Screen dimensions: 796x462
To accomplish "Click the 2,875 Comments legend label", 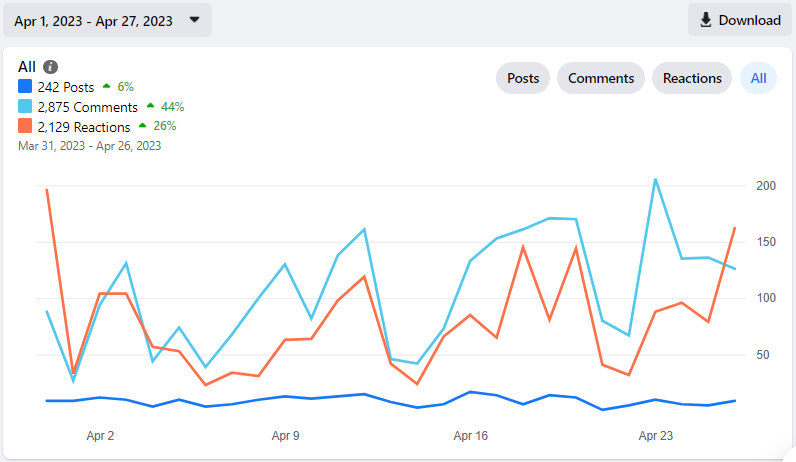I will [x=88, y=107].
